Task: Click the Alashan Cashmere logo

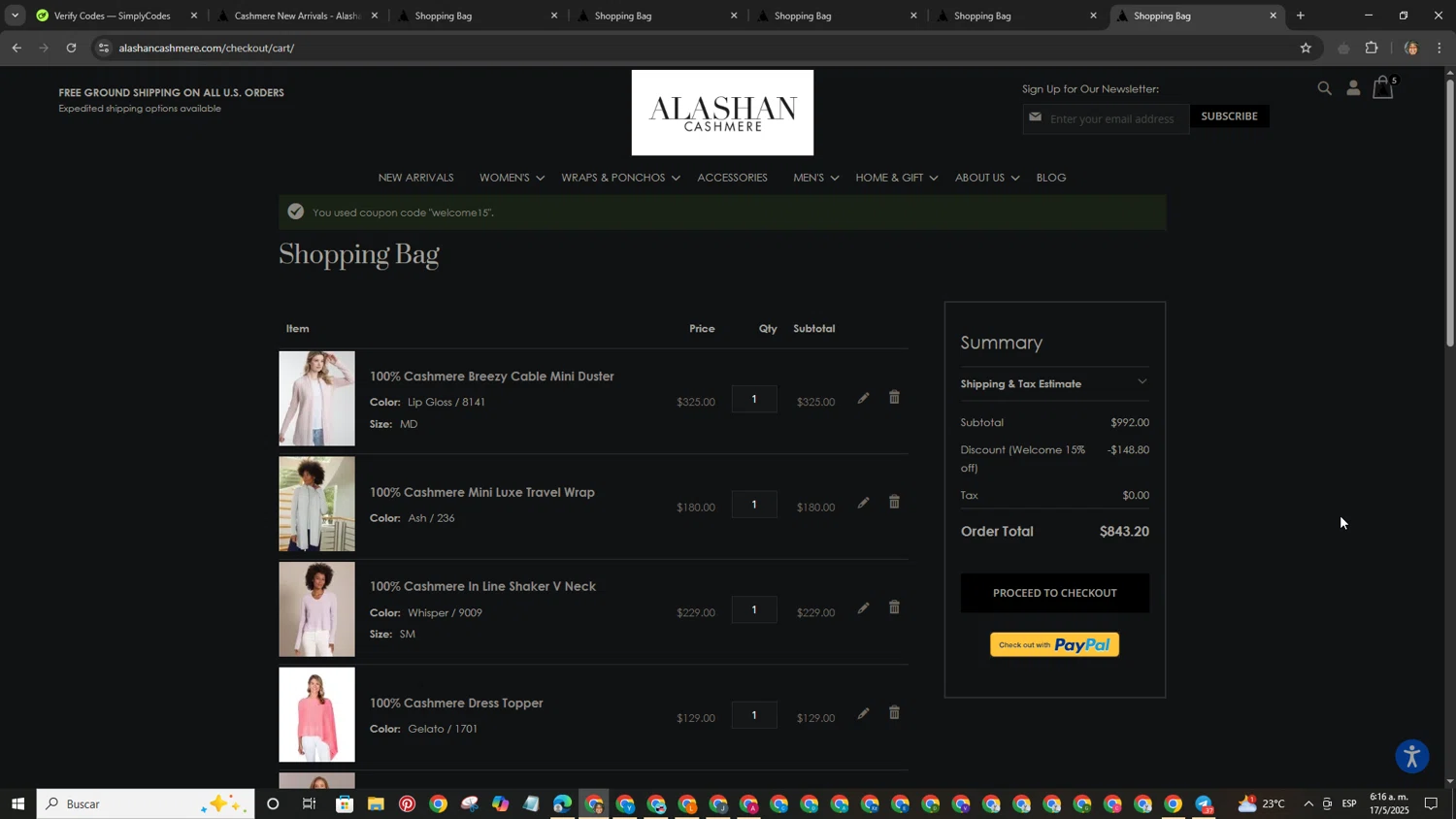Action: pyautogui.click(x=722, y=113)
